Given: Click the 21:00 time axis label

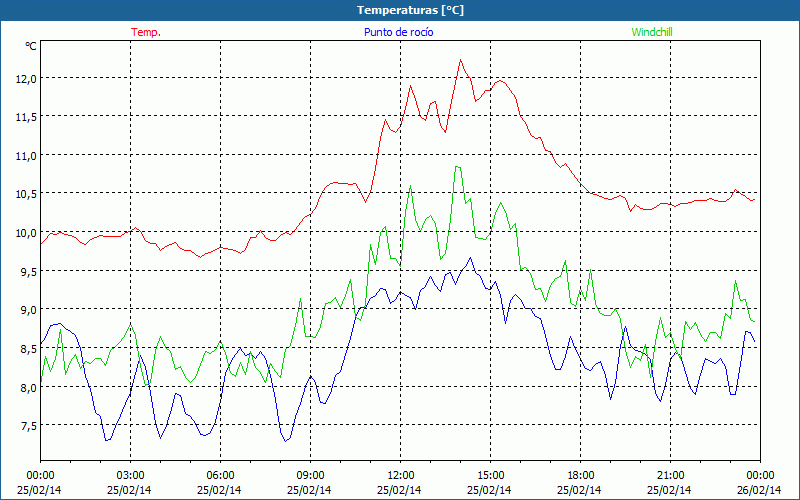Looking at the screenshot, I should (670, 476).
